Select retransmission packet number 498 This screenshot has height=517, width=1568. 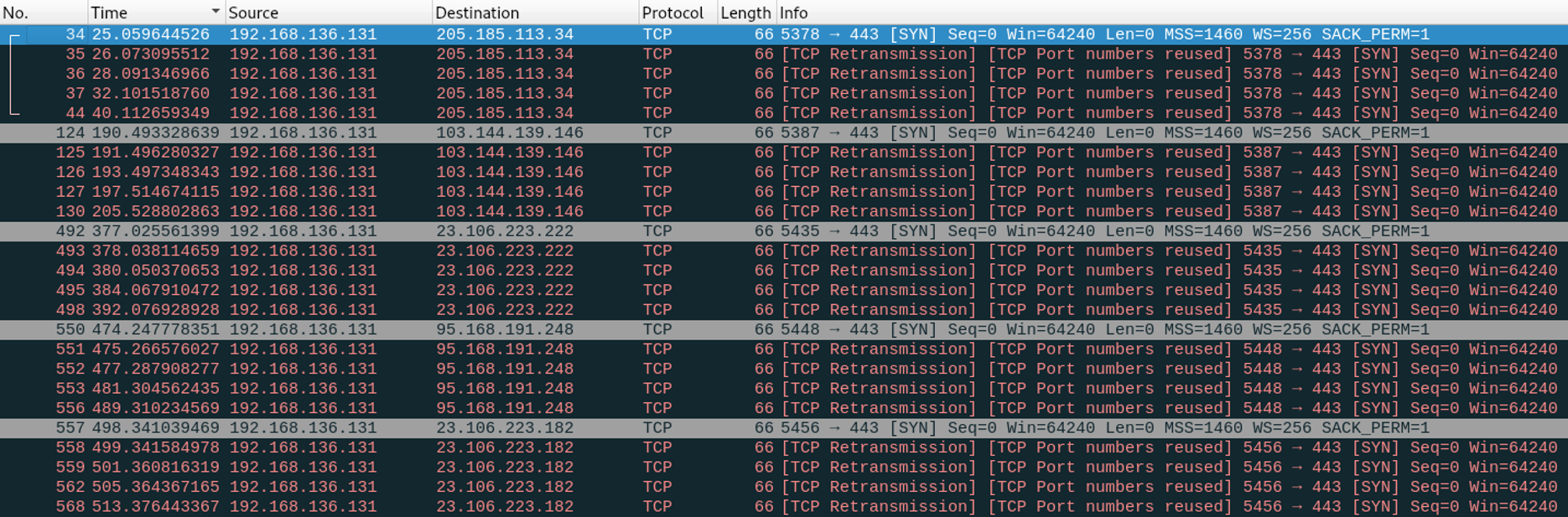[x=784, y=310]
